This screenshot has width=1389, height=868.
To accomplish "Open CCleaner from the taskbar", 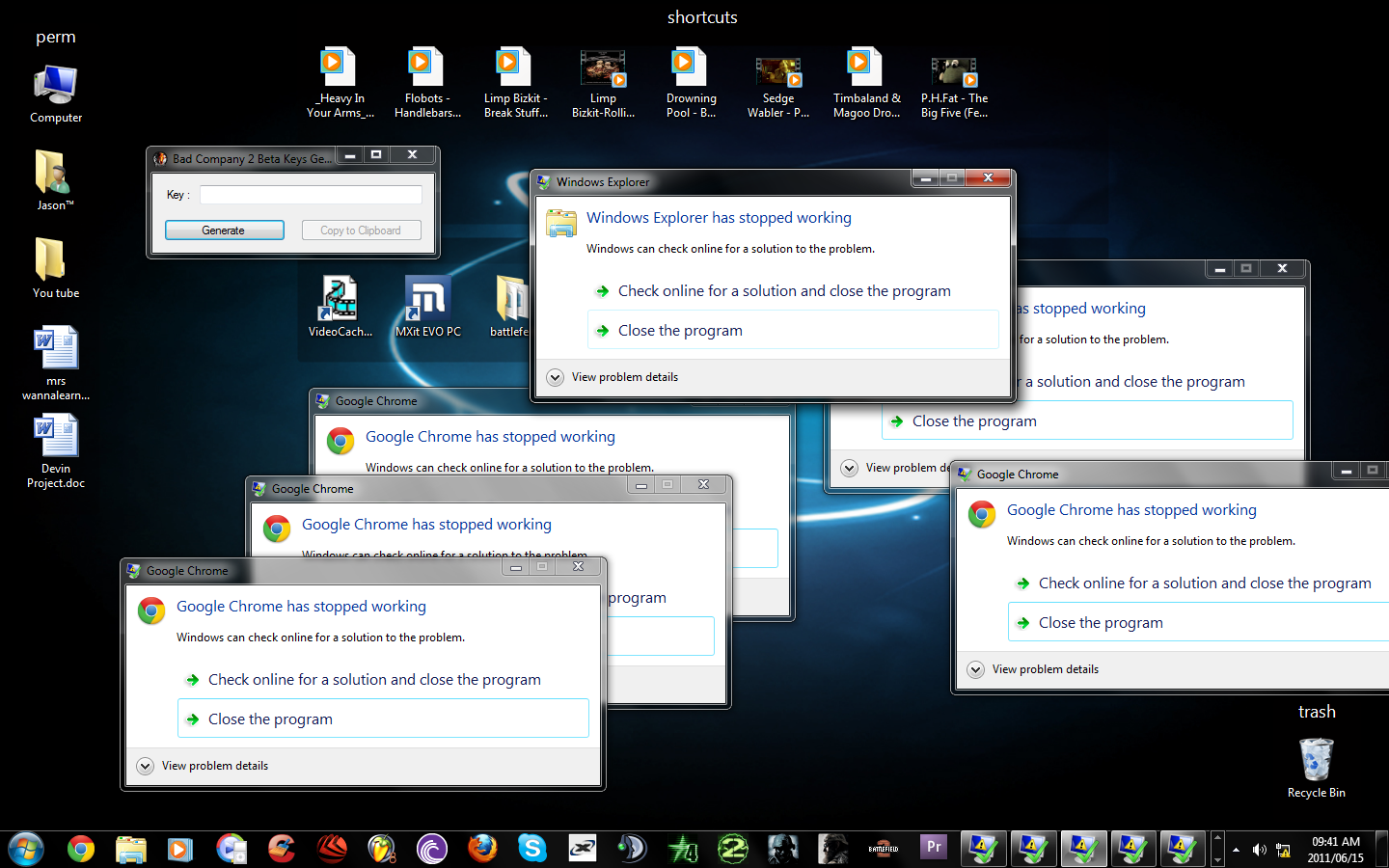I will pyautogui.click(x=282, y=849).
